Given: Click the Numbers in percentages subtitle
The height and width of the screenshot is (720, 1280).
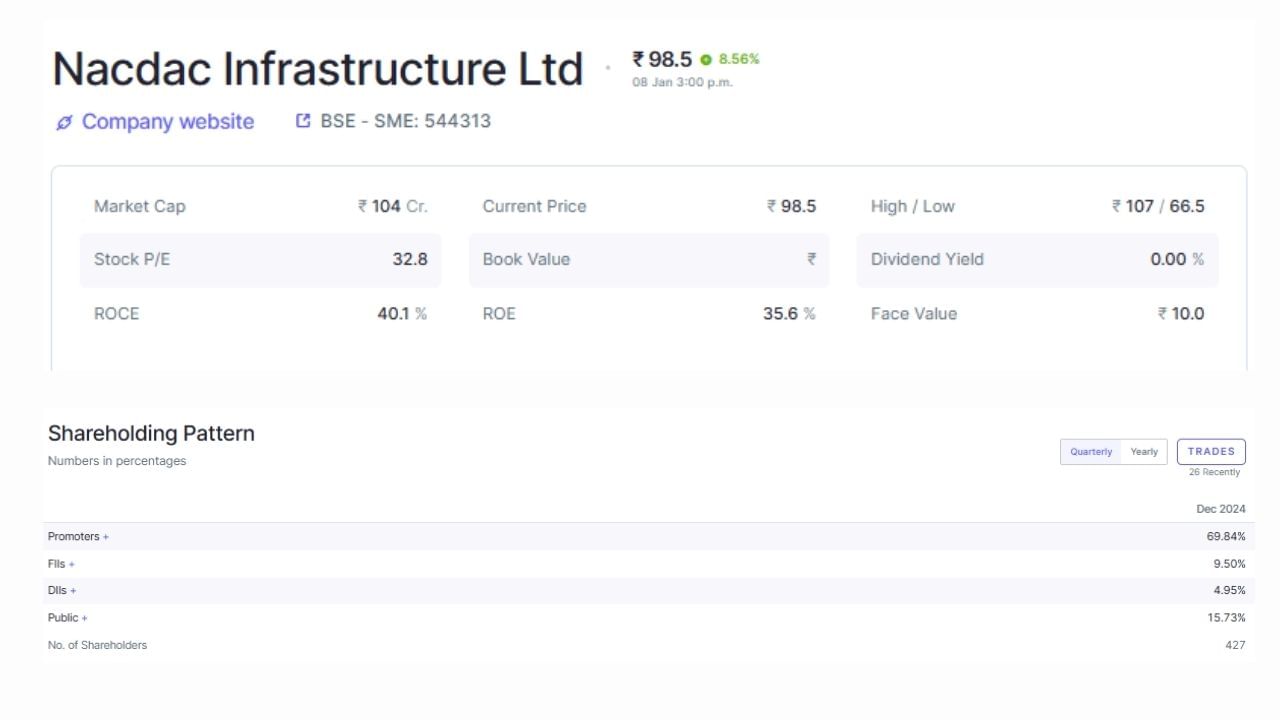Looking at the screenshot, I should (117, 461).
